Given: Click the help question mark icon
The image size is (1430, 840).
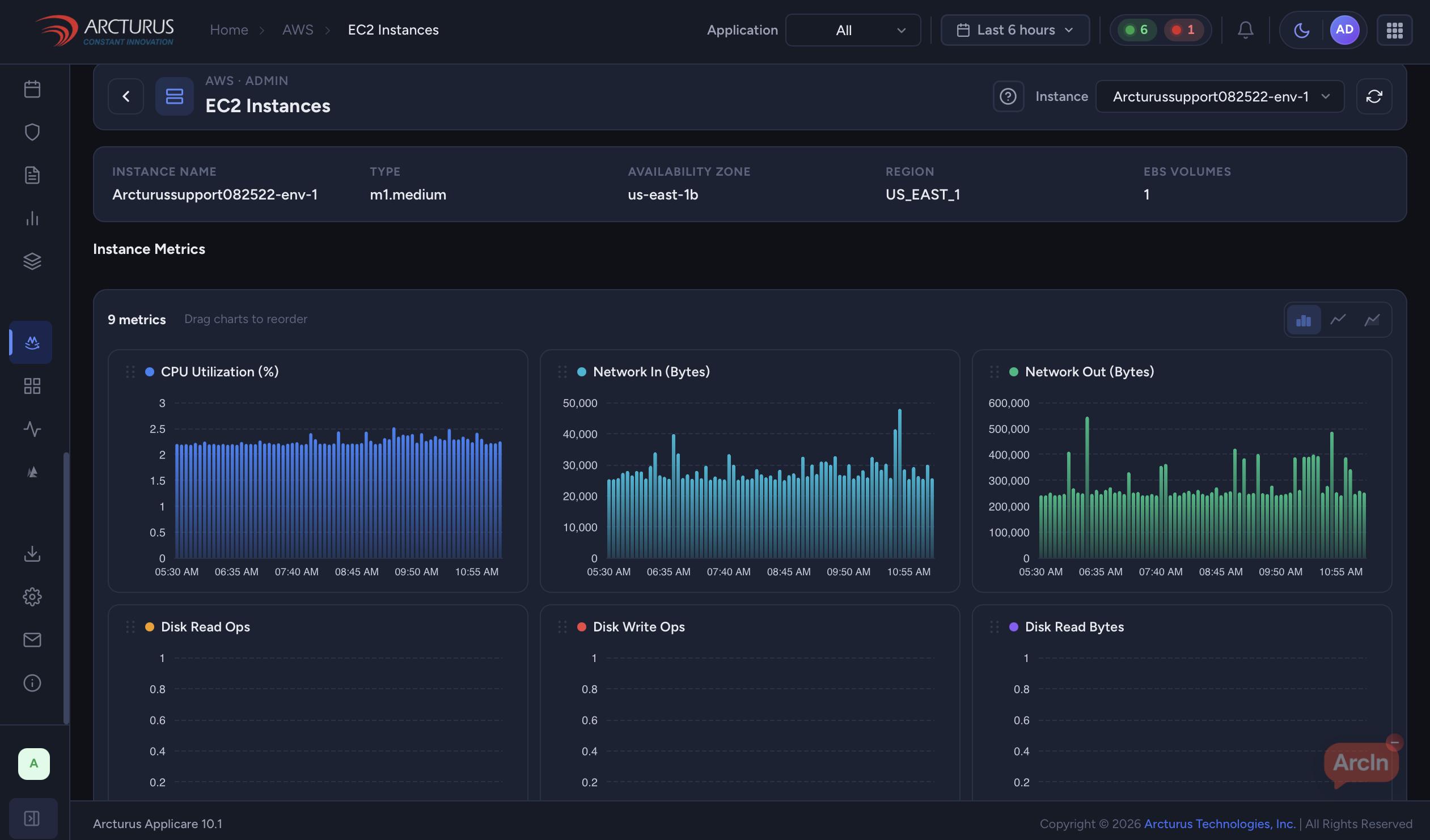Looking at the screenshot, I should click(1008, 96).
